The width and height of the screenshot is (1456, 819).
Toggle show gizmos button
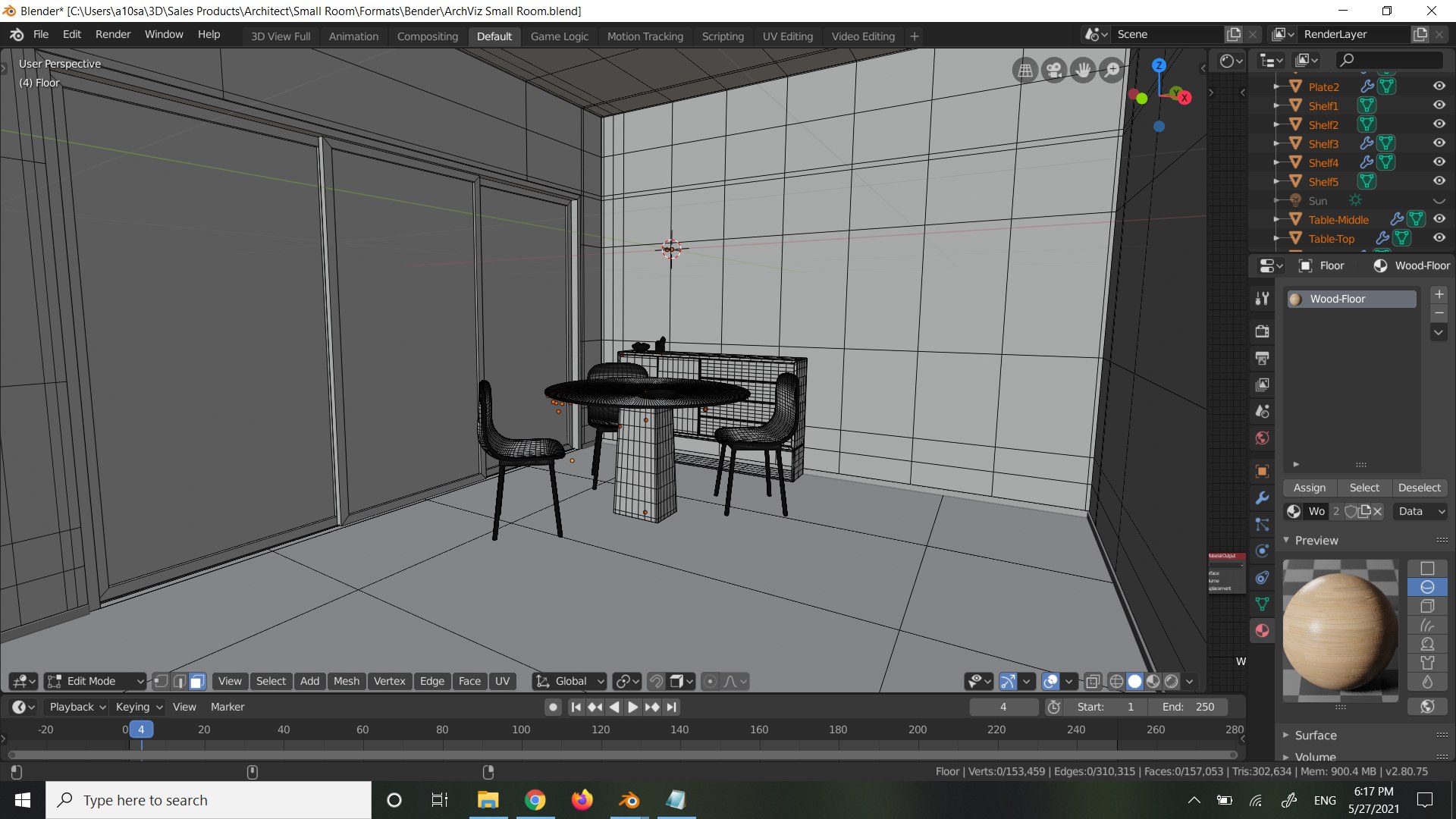1008,681
